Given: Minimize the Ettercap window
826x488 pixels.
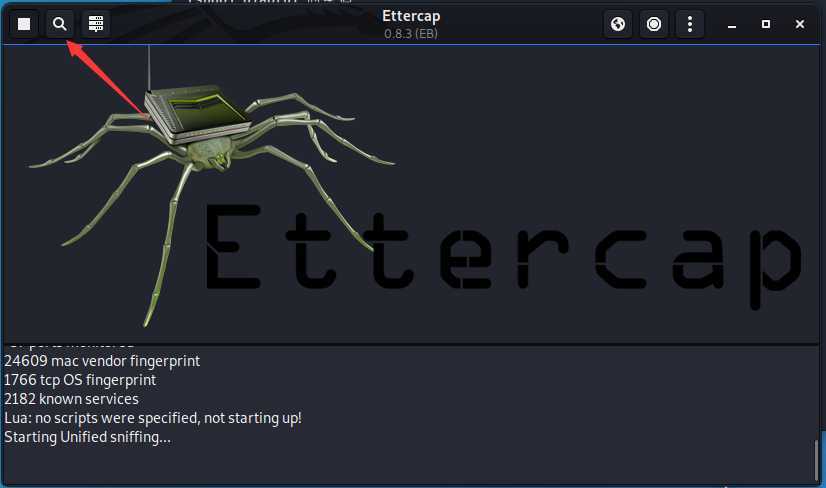Looking at the screenshot, I should 732,25.
